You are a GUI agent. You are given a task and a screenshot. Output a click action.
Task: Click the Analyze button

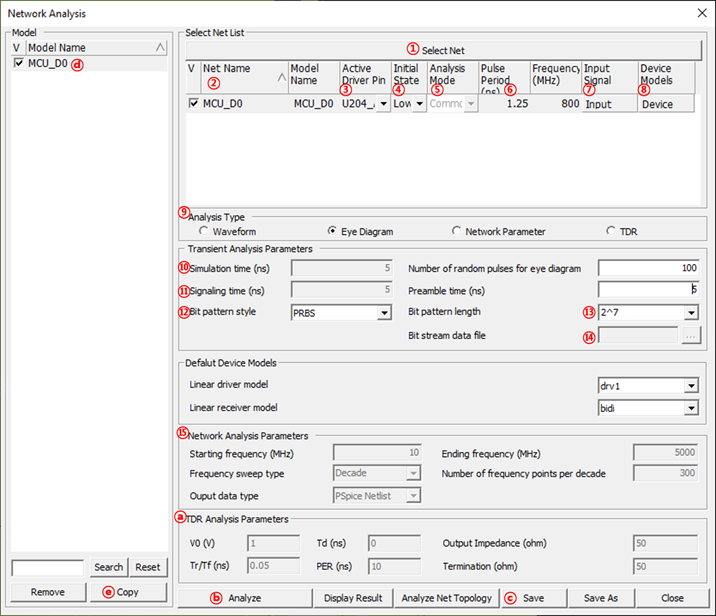coord(244,598)
